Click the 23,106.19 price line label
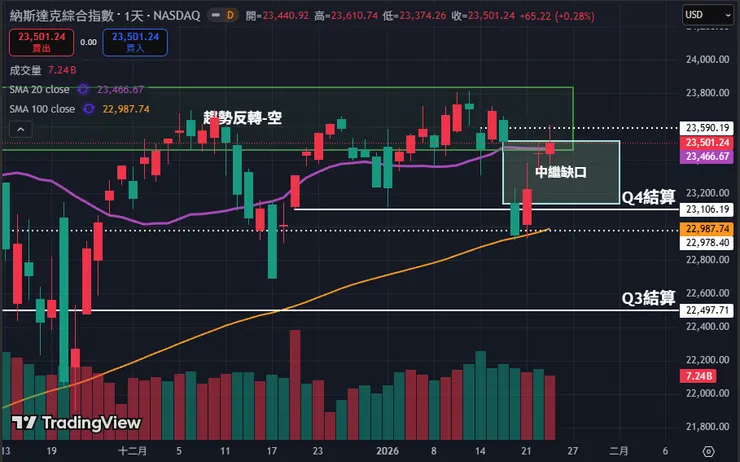Screen dimensions: 740x462 [x=706, y=210]
